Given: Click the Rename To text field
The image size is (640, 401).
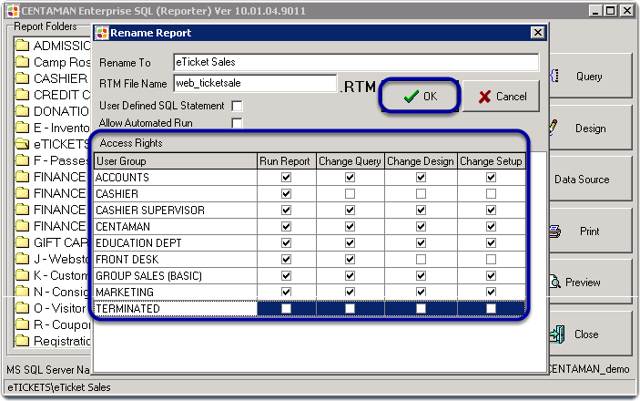Looking at the screenshot, I should (355, 63).
